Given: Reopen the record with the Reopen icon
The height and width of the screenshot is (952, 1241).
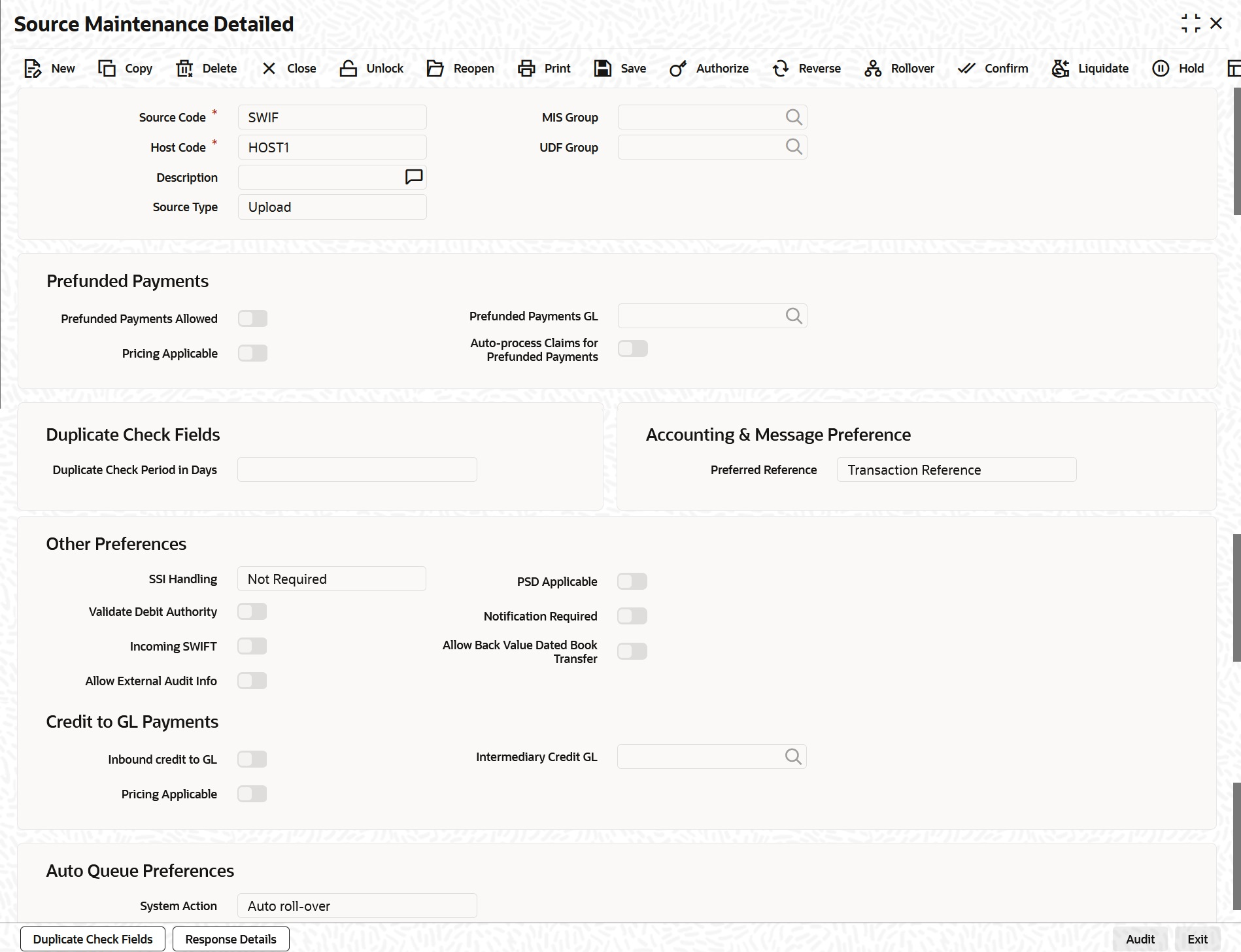Looking at the screenshot, I should coord(435,68).
